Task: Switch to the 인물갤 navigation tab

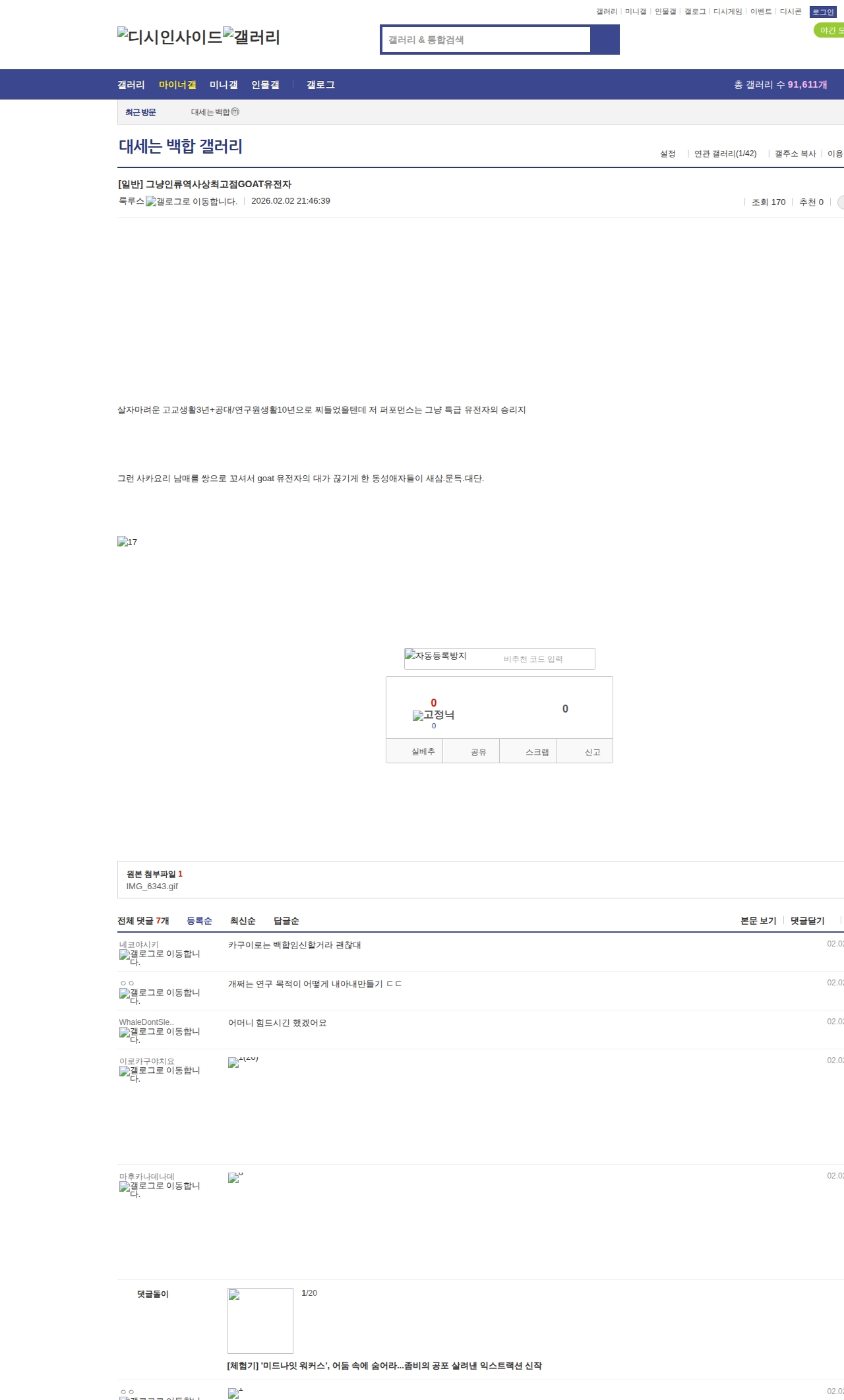Action: (265, 85)
